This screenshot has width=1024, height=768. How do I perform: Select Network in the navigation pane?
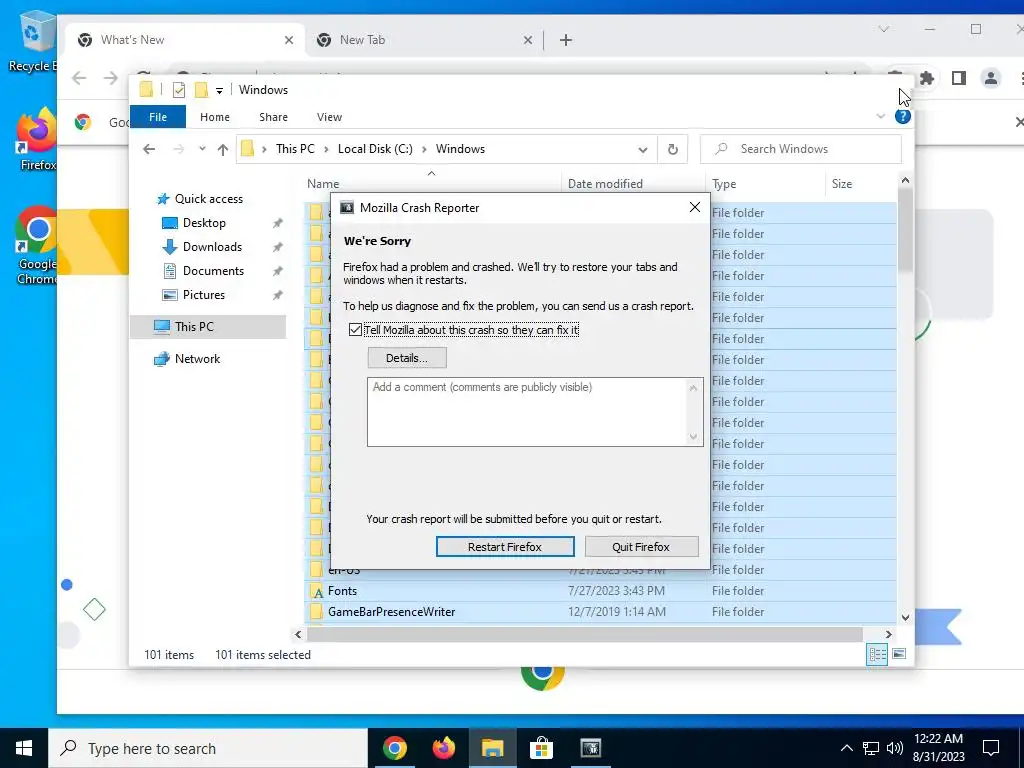(x=197, y=359)
